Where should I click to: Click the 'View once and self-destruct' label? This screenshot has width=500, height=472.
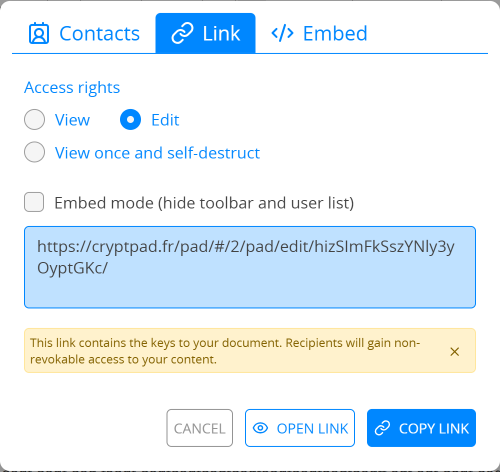pyautogui.click(x=157, y=153)
